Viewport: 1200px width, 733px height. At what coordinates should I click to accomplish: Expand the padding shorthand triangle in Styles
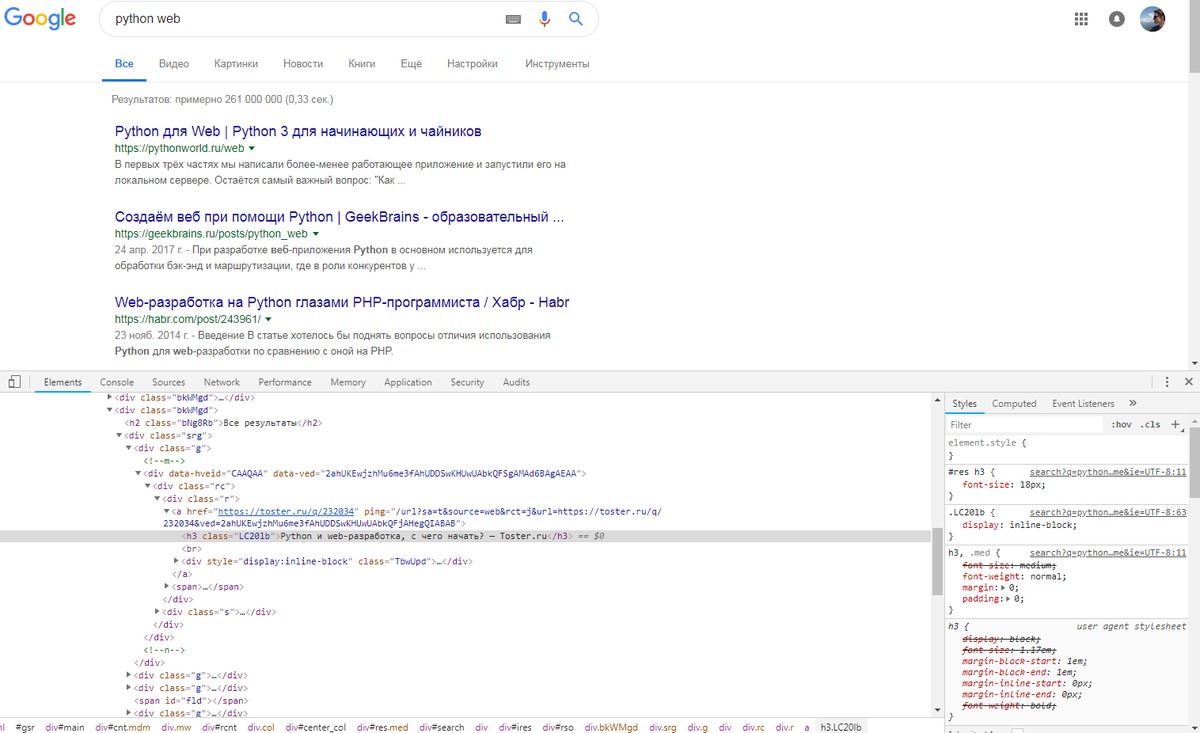pos(1008,599)
